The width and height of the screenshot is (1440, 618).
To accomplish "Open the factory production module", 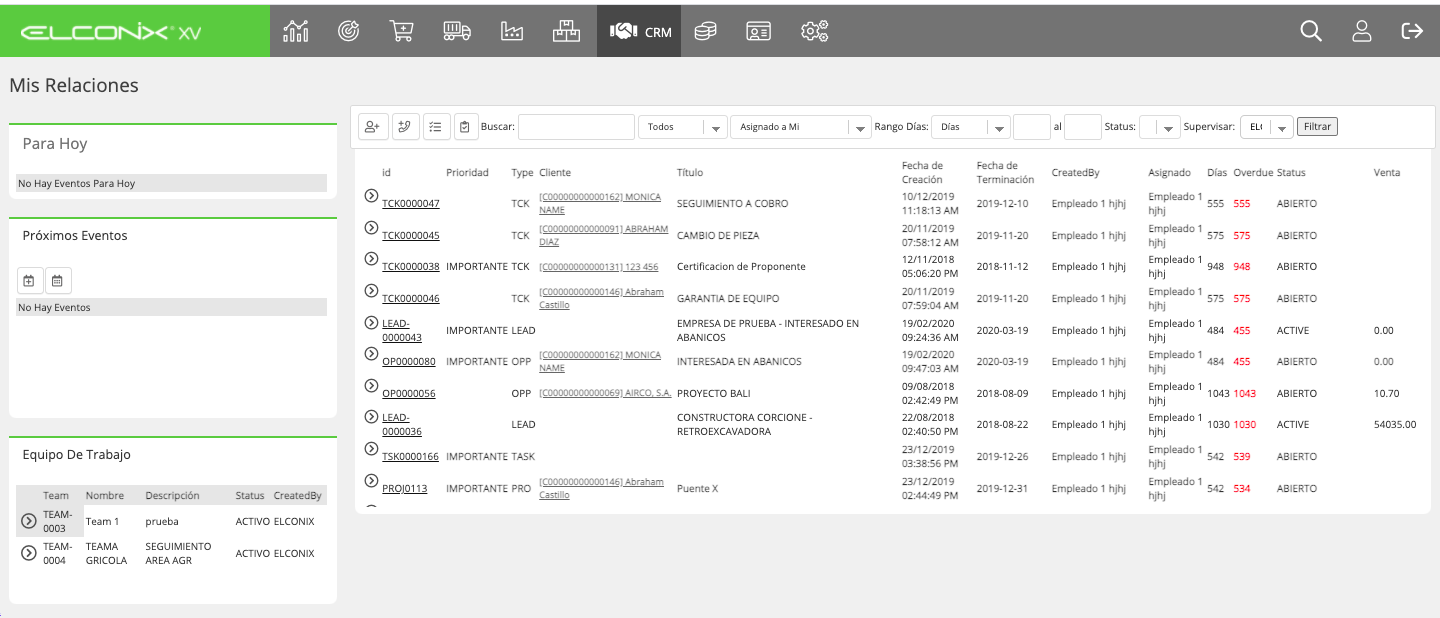I will (x=512, y=31).
